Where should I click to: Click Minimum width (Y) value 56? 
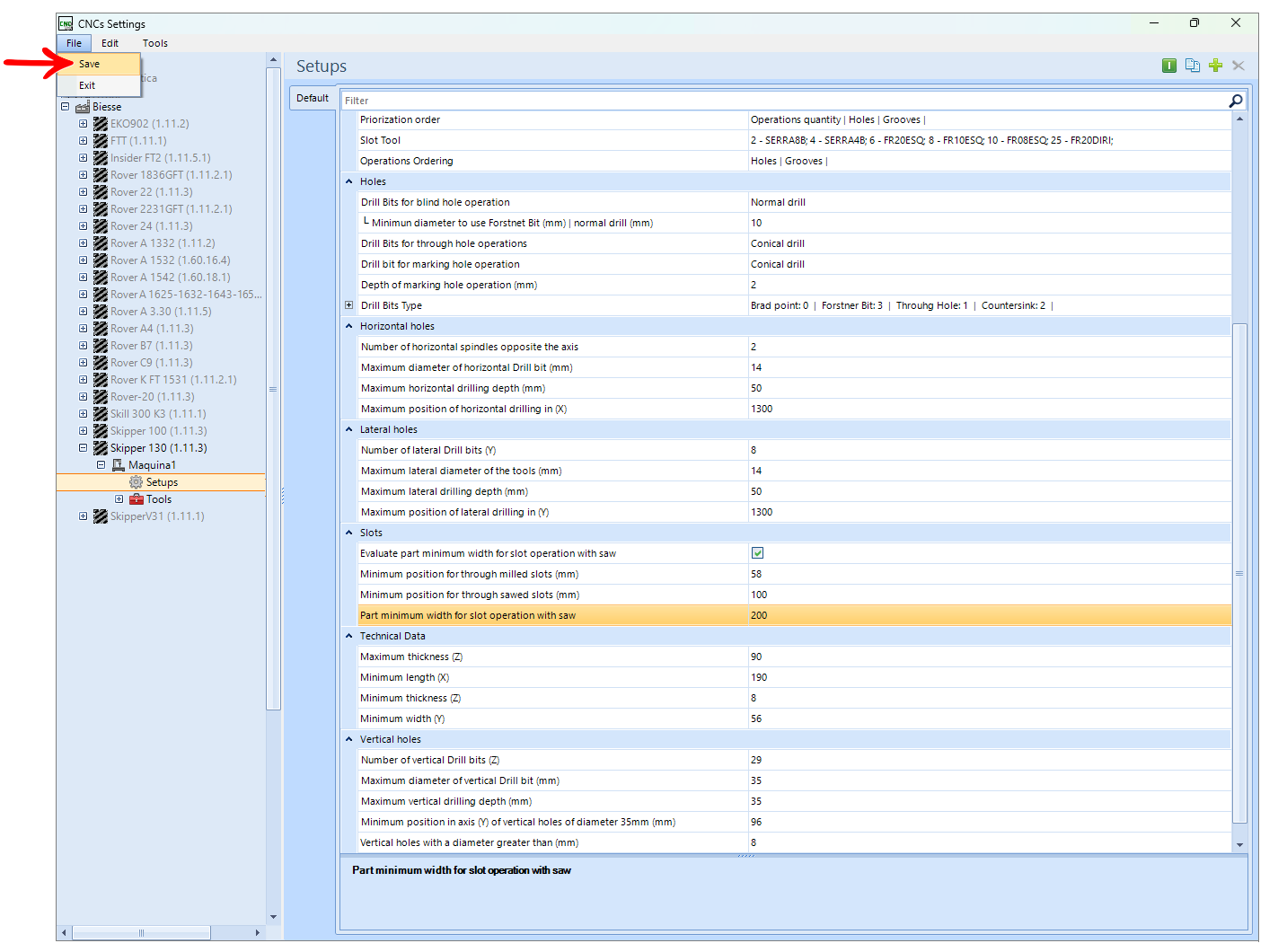coord(990,718)
